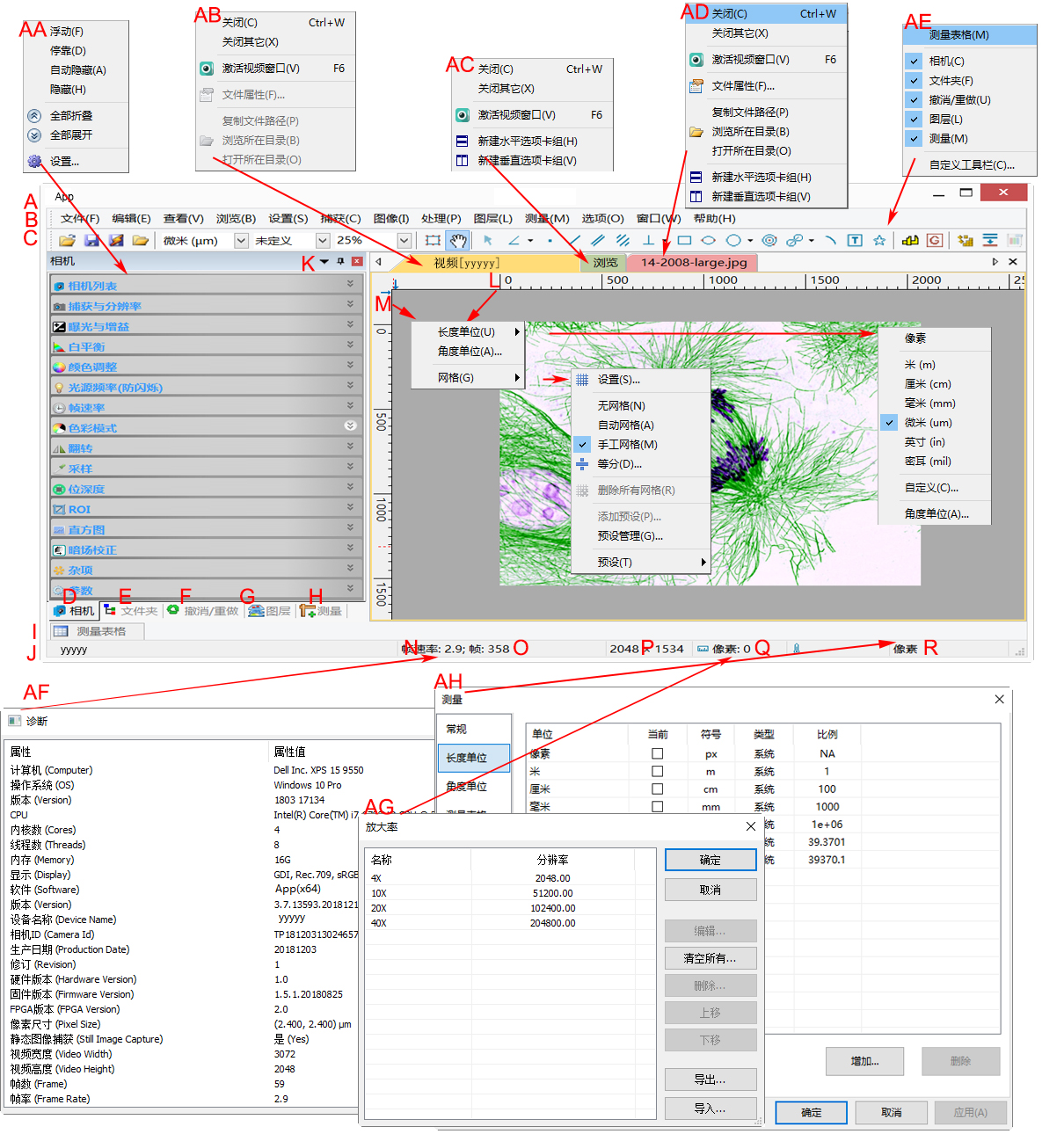The width and height of the screenshot is (1064, 1134).
Task: Select the perpendicular measurement tool
Action: [x=648, y=240]
